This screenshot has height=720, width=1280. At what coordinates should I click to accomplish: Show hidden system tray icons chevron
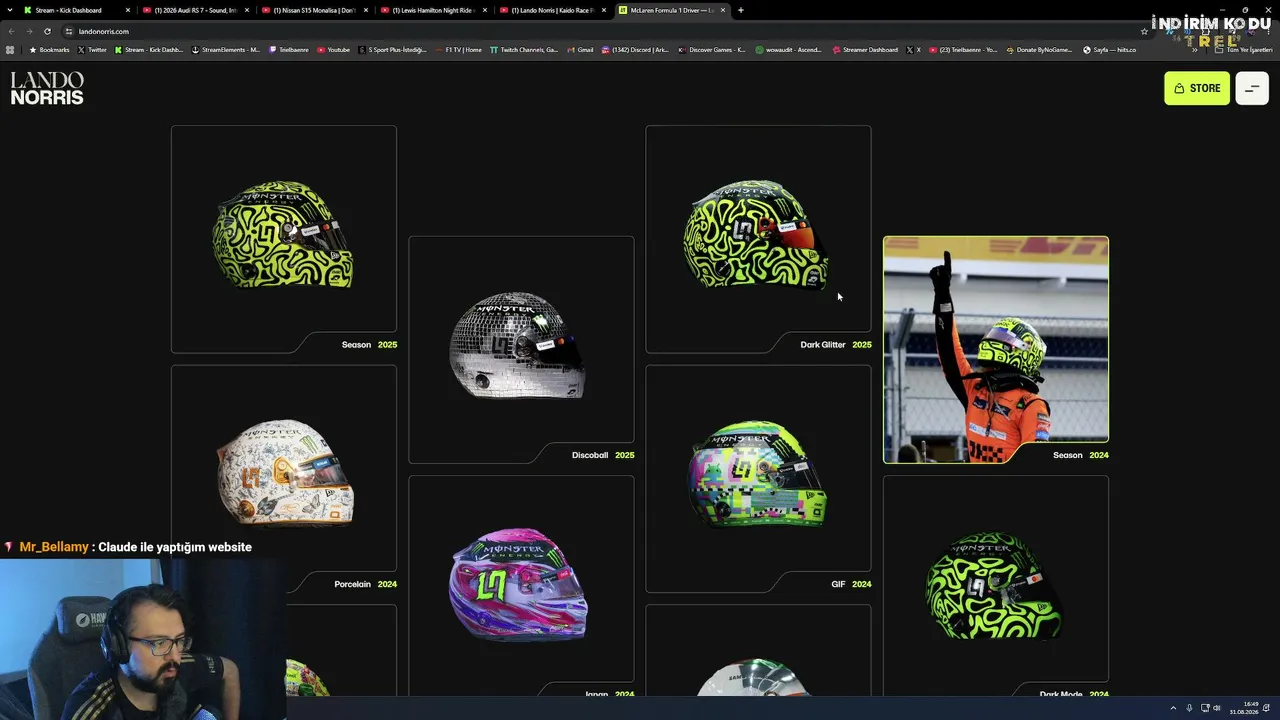[x=1173, y=708]
